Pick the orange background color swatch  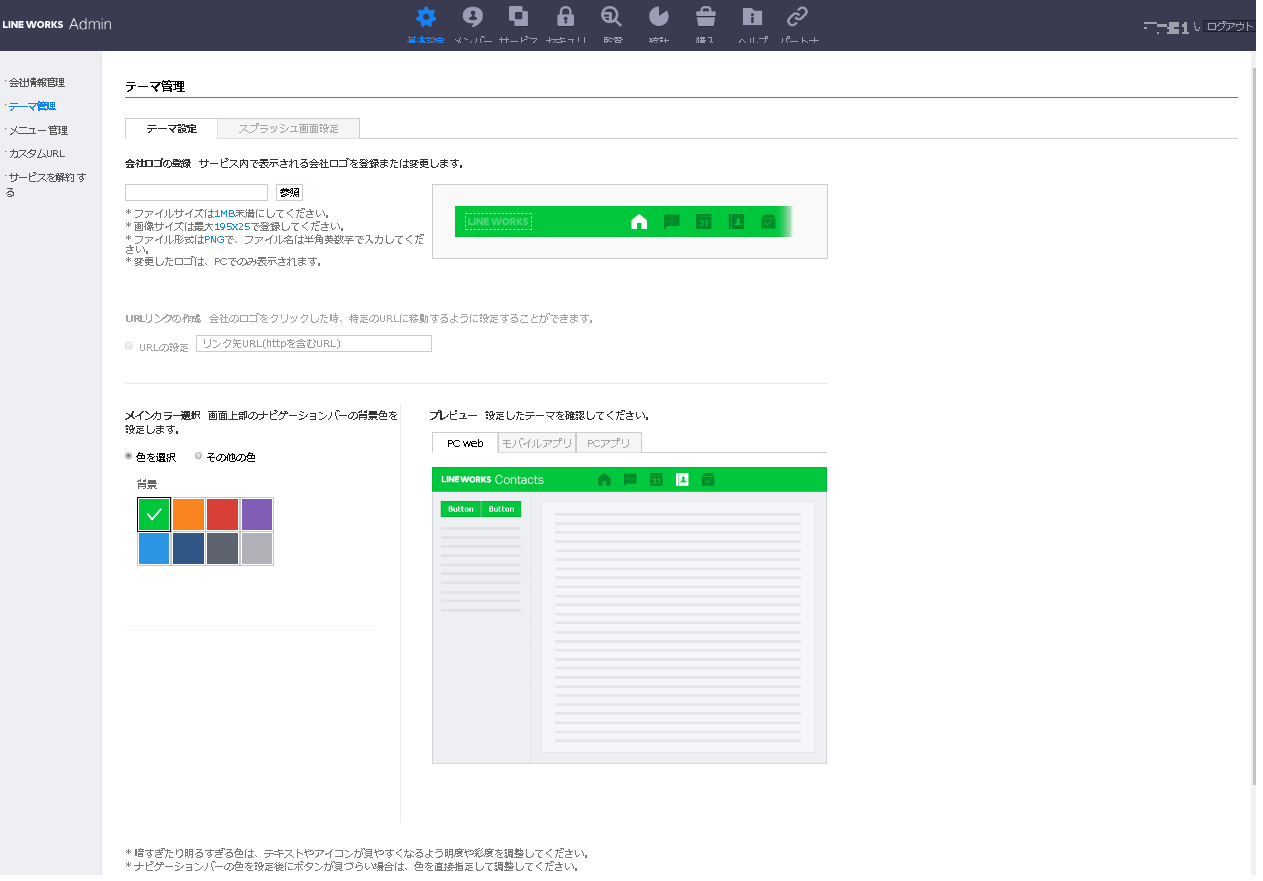pyautogui.click(x=188, y=514)
